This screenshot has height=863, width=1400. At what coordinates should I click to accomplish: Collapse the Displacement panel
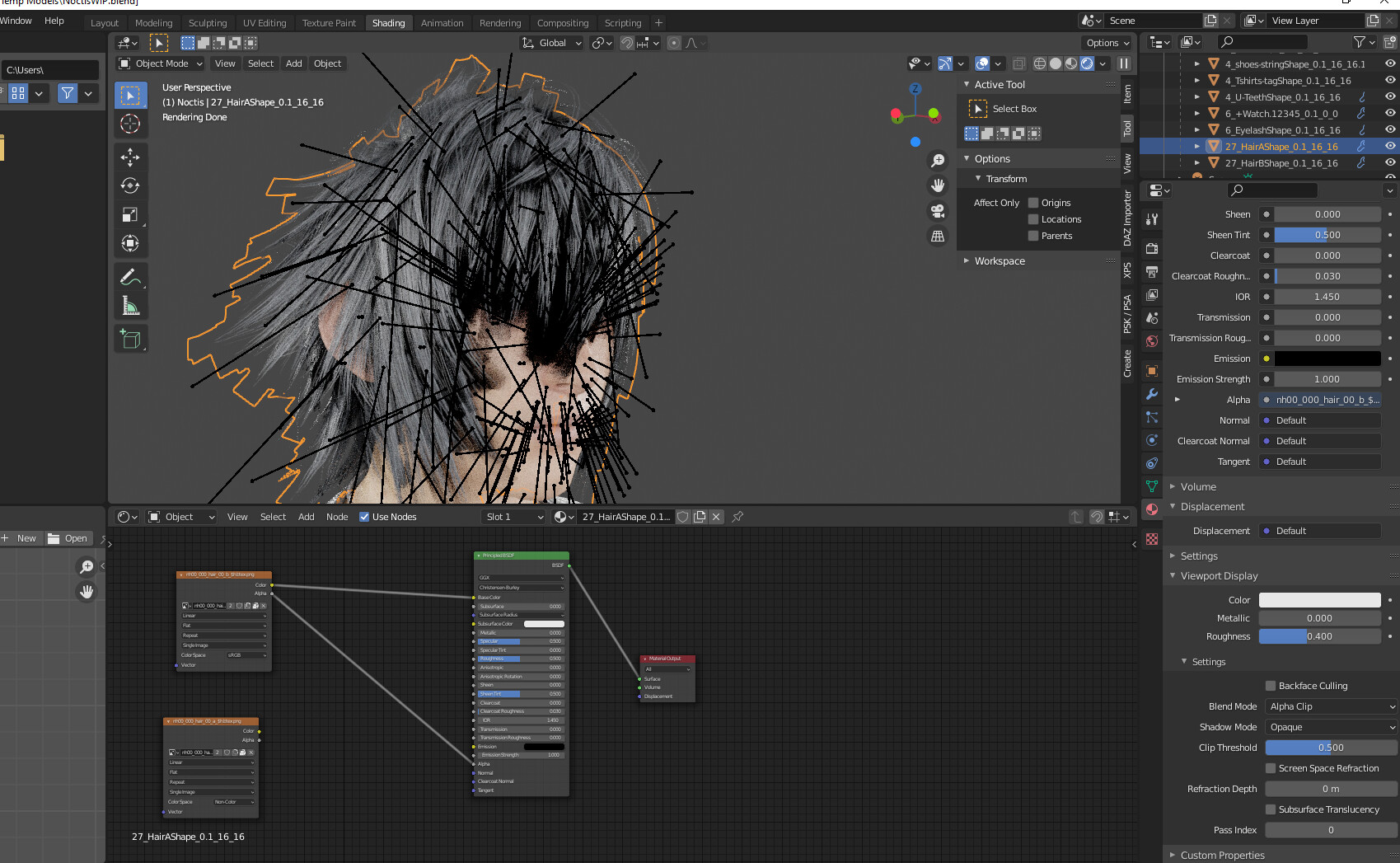[x=1212, y=506]
